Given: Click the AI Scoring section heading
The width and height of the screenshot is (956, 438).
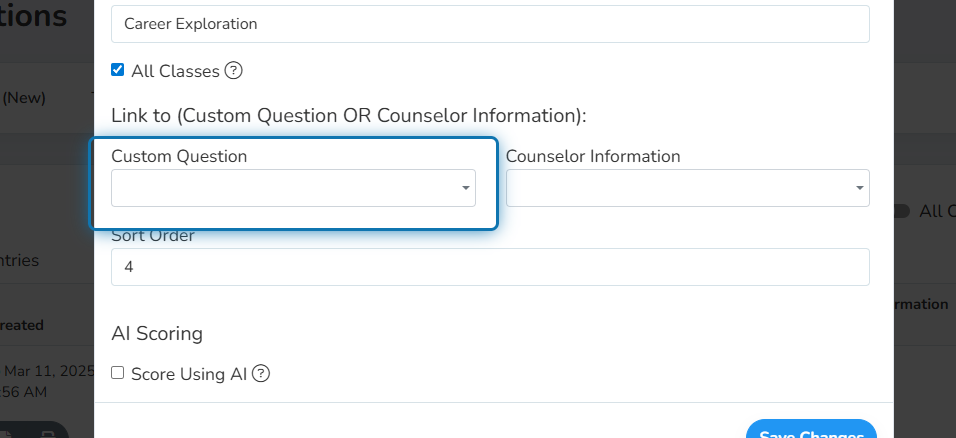Looking at the screenshot, I should (157, 334).
